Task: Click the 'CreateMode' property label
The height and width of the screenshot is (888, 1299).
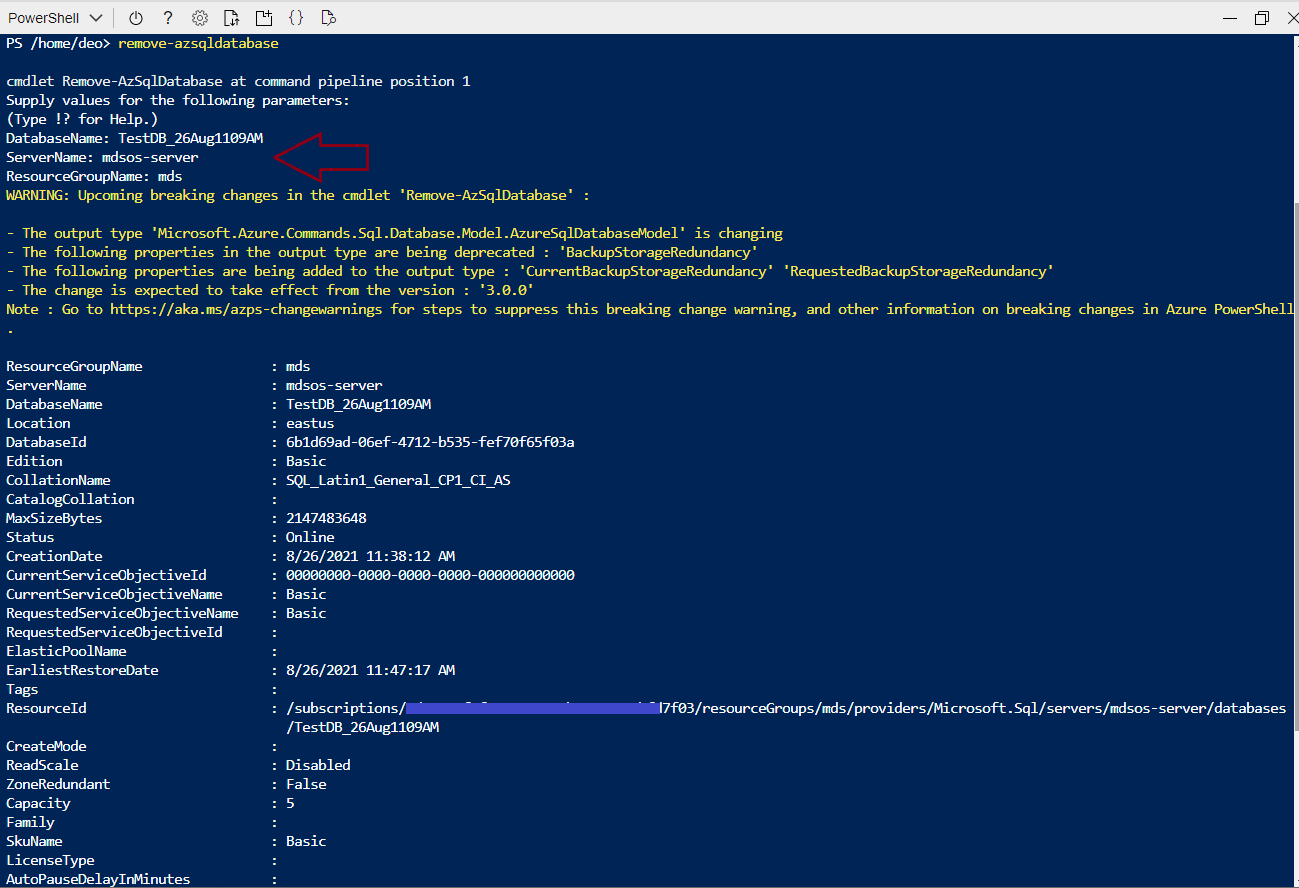Action: click(46, 746)
